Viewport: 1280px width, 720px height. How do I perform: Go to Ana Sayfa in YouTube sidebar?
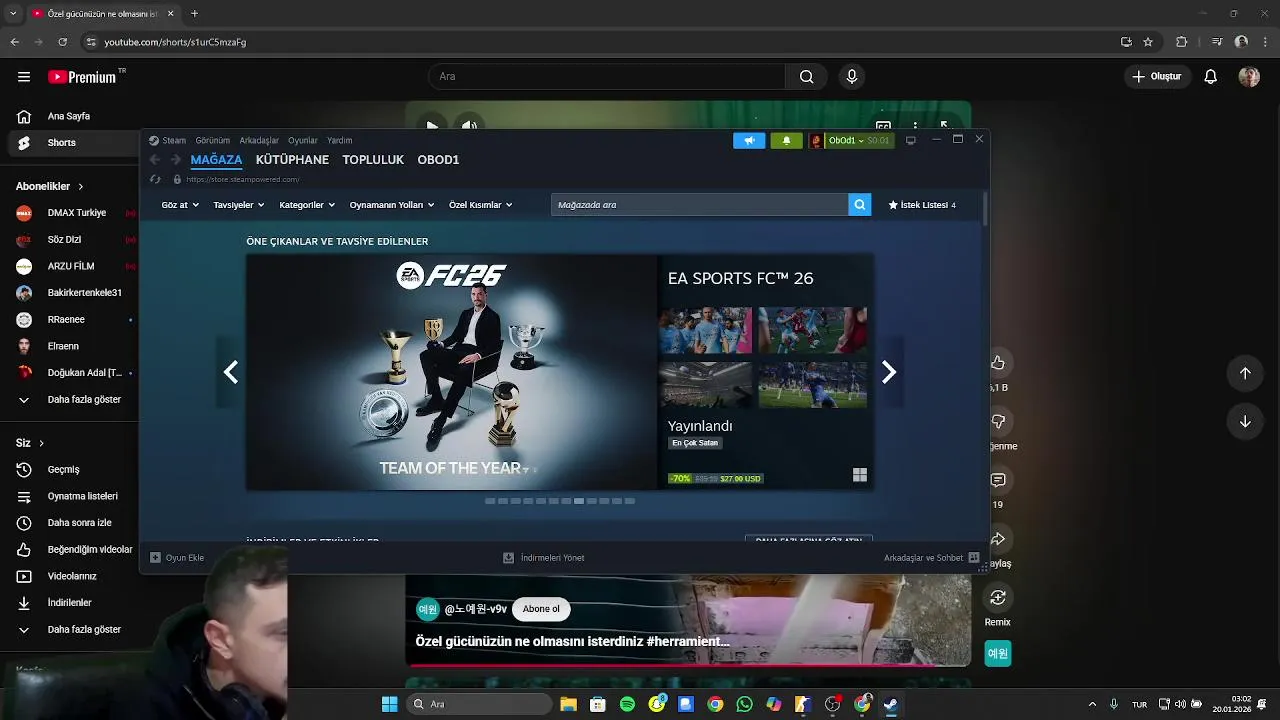coord(69,116)
